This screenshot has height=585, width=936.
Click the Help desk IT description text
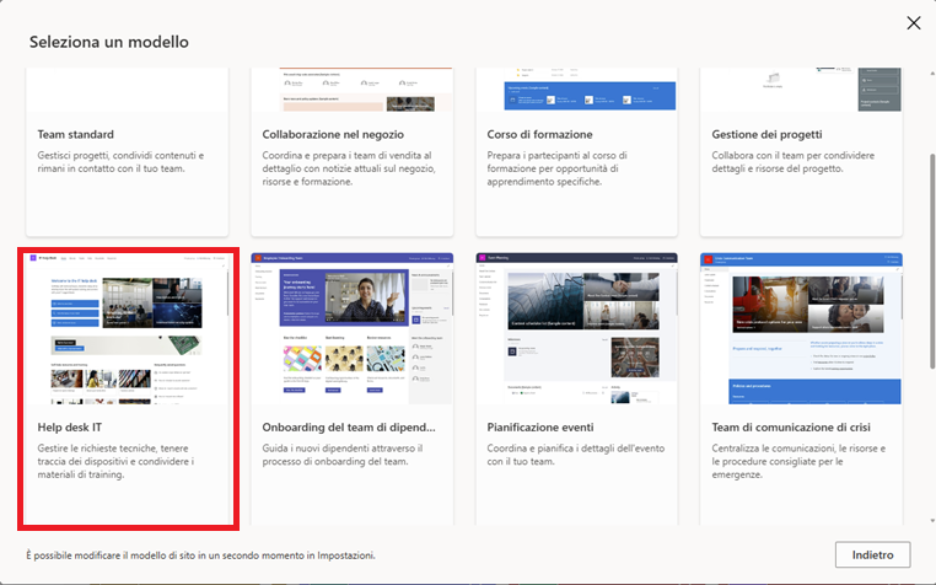tap(116, 461)
